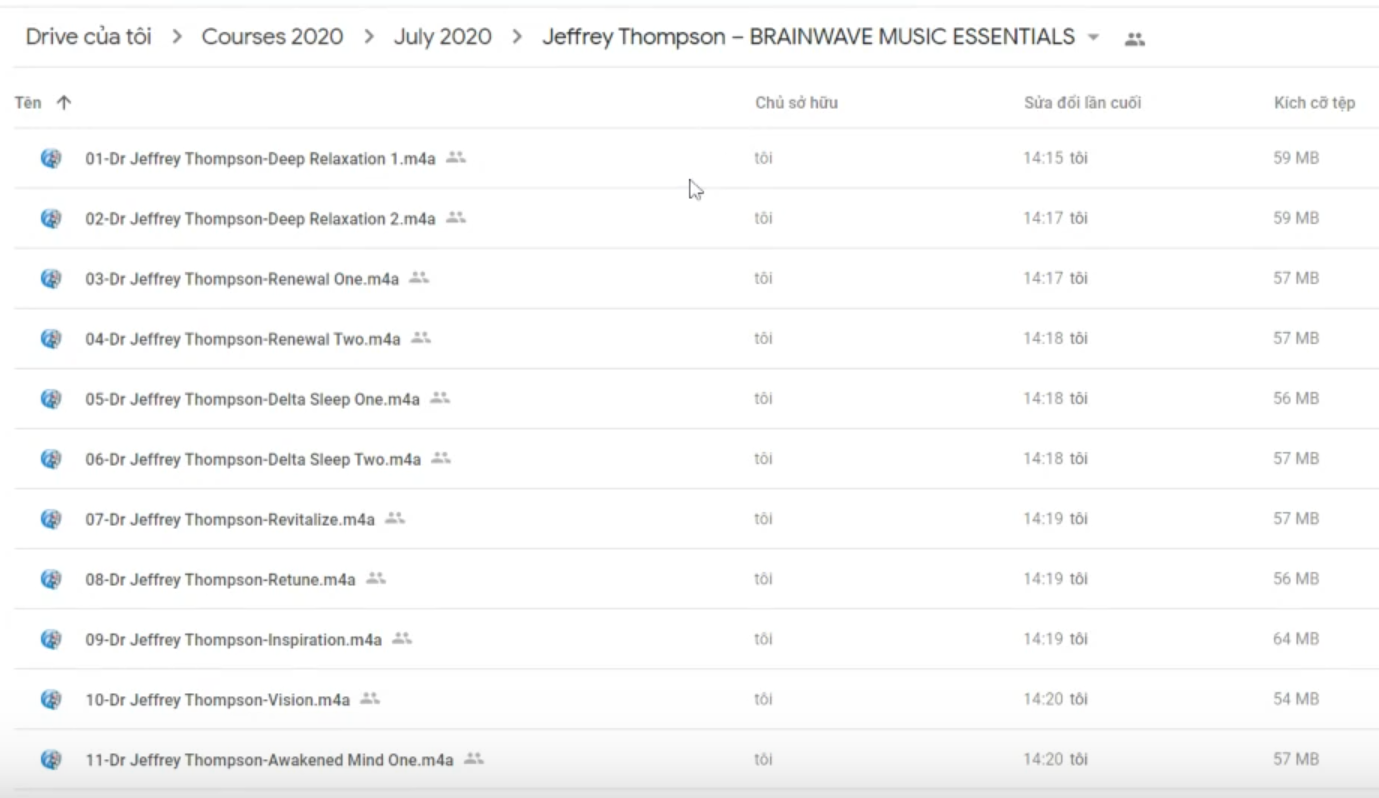1379x798 pixels.
Task: Click file icon of 11 Awakened Mind One
Action: [51, 759]
